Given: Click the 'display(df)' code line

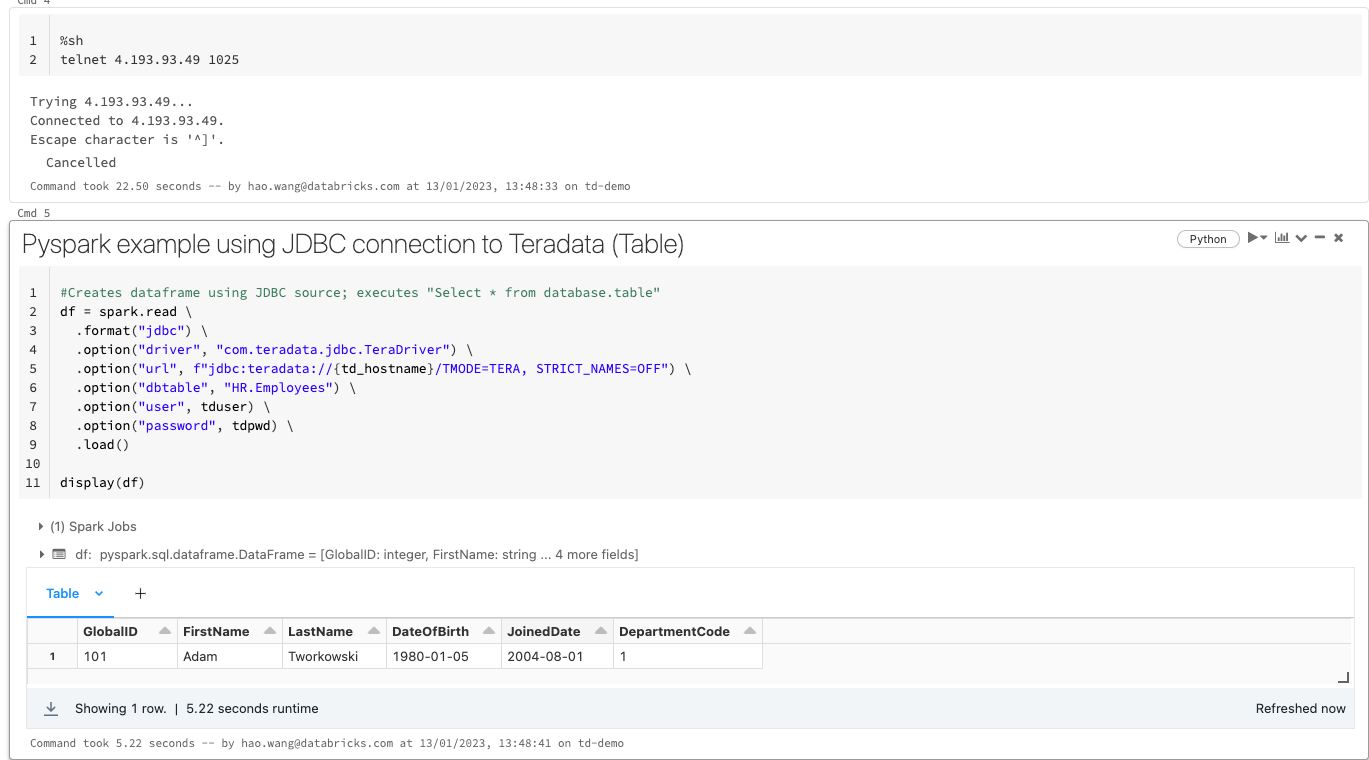Looking at the screenshot, I should tap(102, 483).
